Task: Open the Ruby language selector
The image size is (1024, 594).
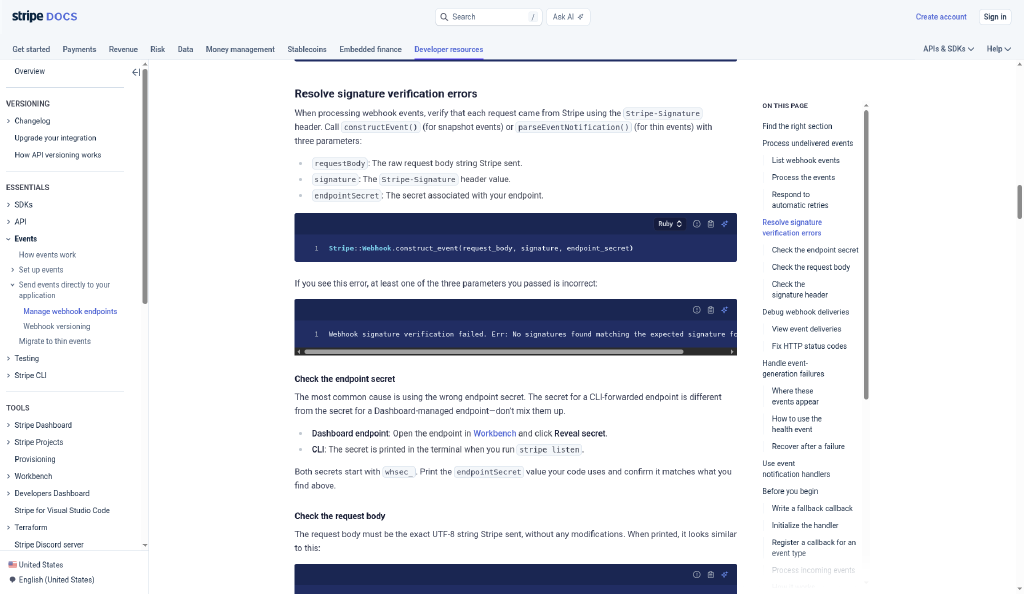Action: [669, 224]
